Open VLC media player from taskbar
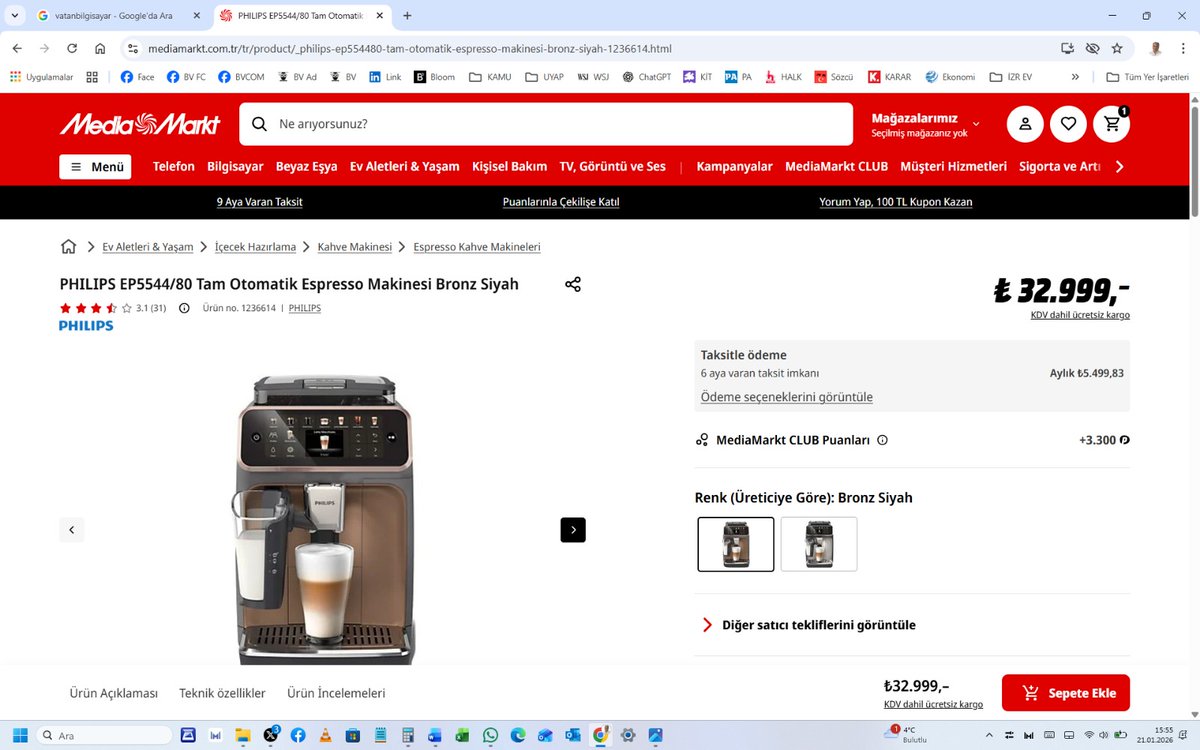The height and width of the screenshot is (750, 1200). pyautogui.click(x=325, y=735)
